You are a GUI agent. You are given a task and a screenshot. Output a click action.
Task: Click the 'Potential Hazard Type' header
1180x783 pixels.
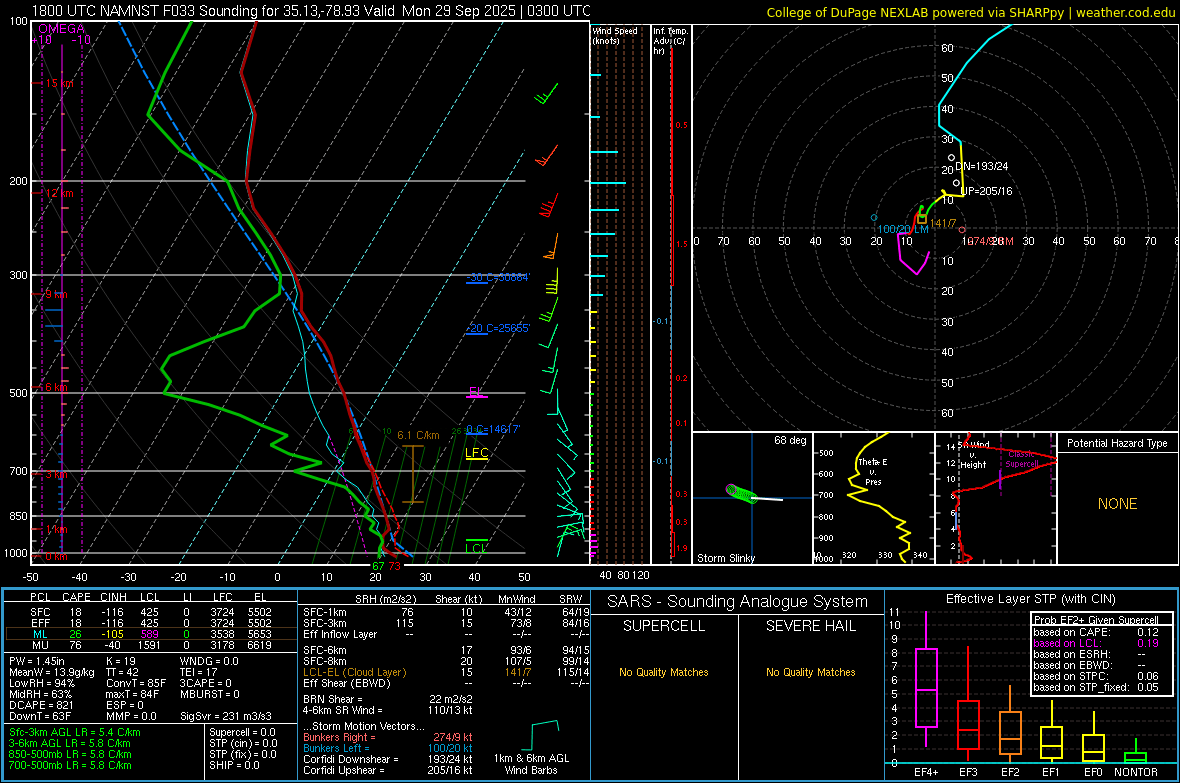click(1117, 443)
